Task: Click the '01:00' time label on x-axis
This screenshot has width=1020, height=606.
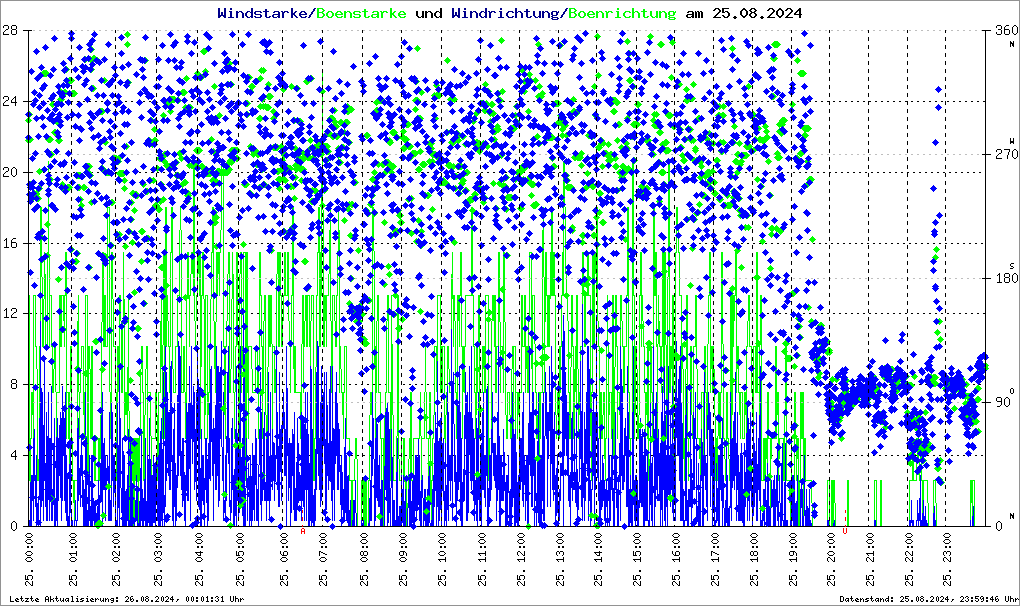Action: click(x=74, y=548)
